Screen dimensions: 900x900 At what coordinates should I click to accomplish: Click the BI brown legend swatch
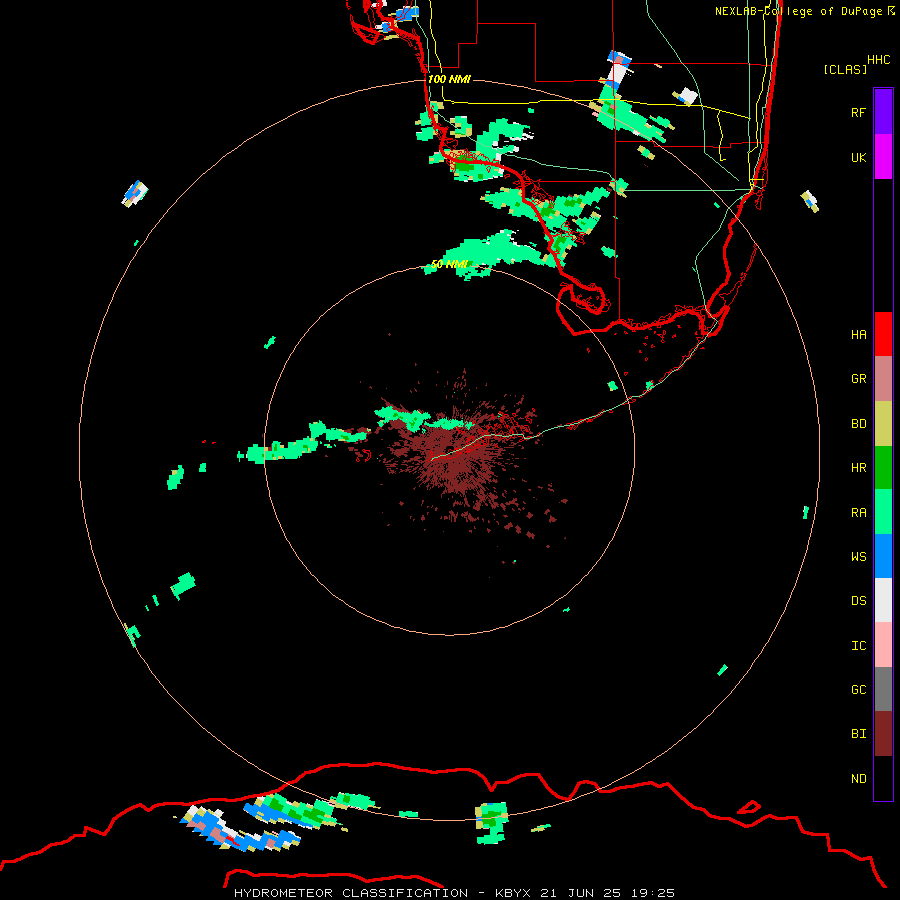(x=883, y=734)
